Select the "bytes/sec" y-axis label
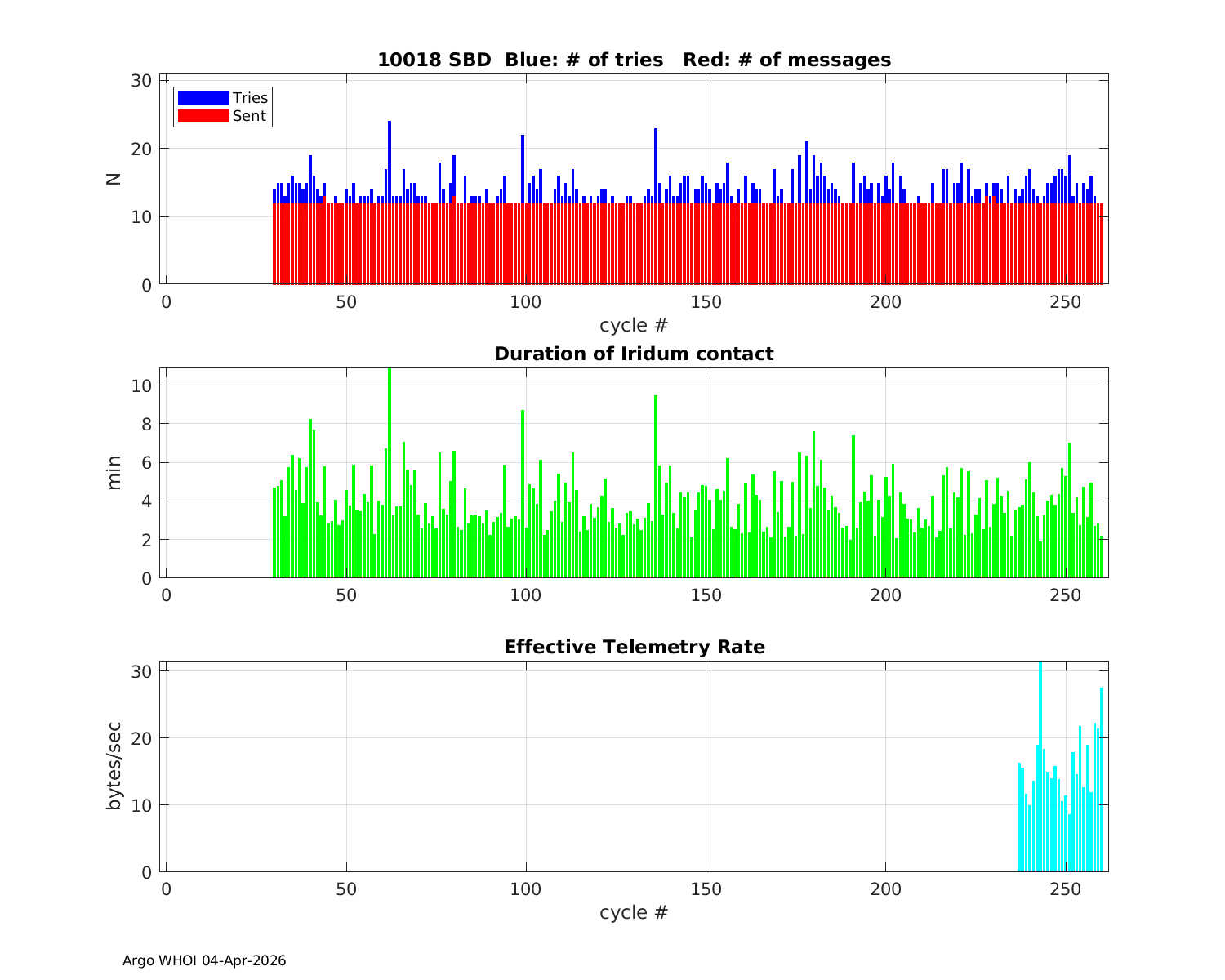 (x=114, y=766)
